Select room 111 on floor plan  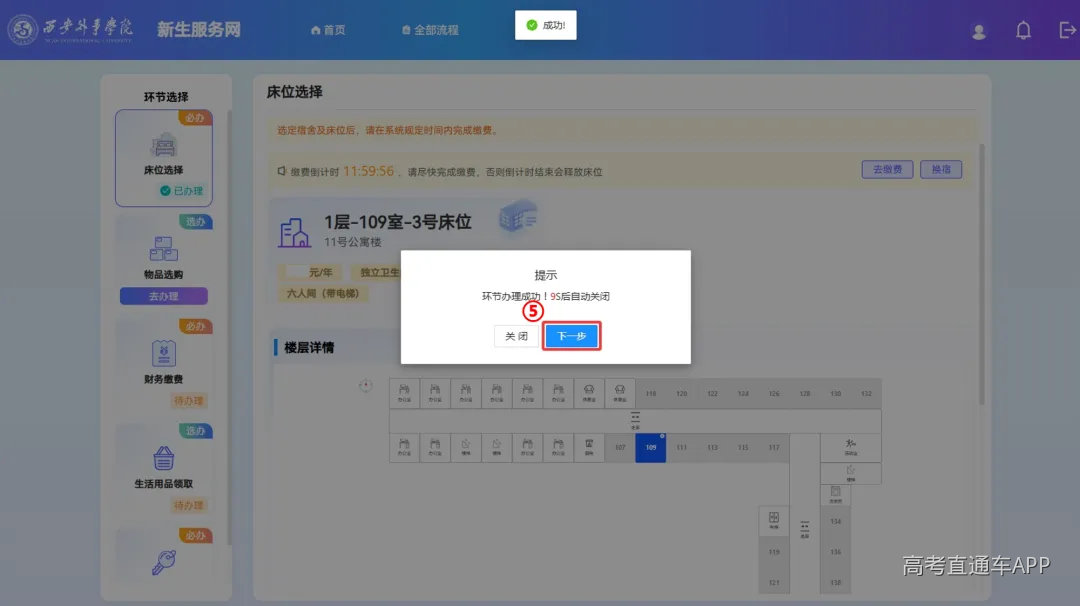tap(681, 448)
